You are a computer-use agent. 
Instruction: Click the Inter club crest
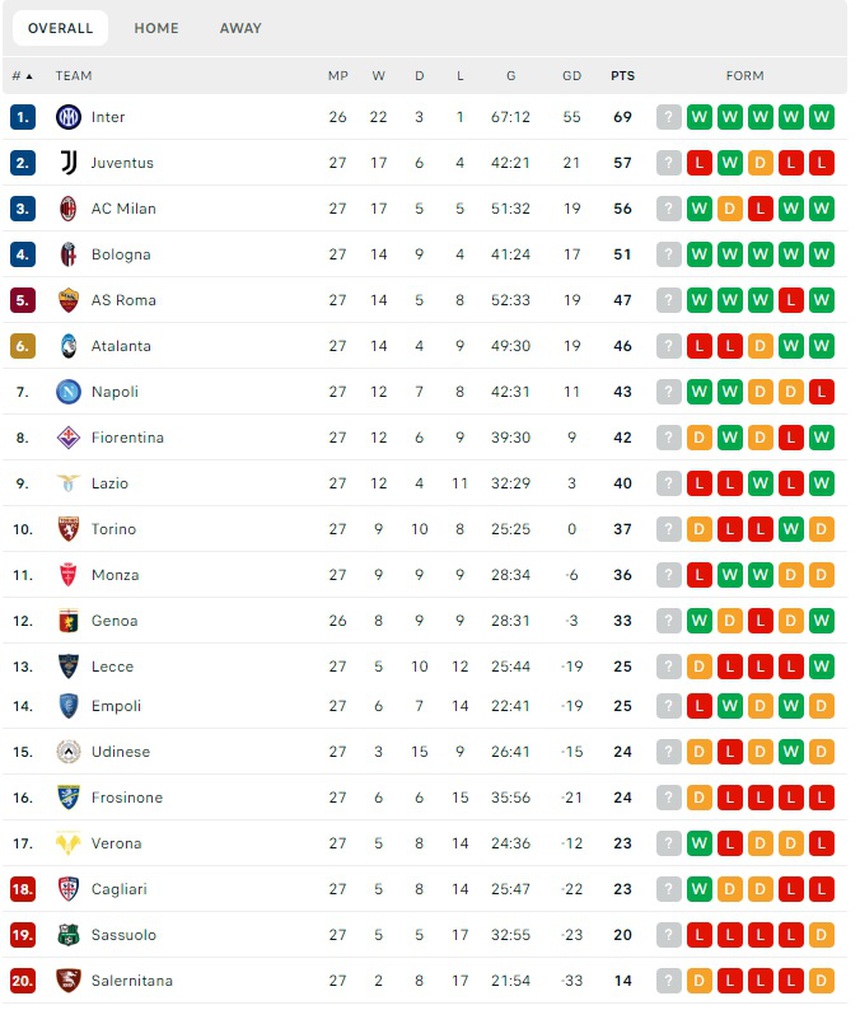pyautogui.click(x=66, y=117)
